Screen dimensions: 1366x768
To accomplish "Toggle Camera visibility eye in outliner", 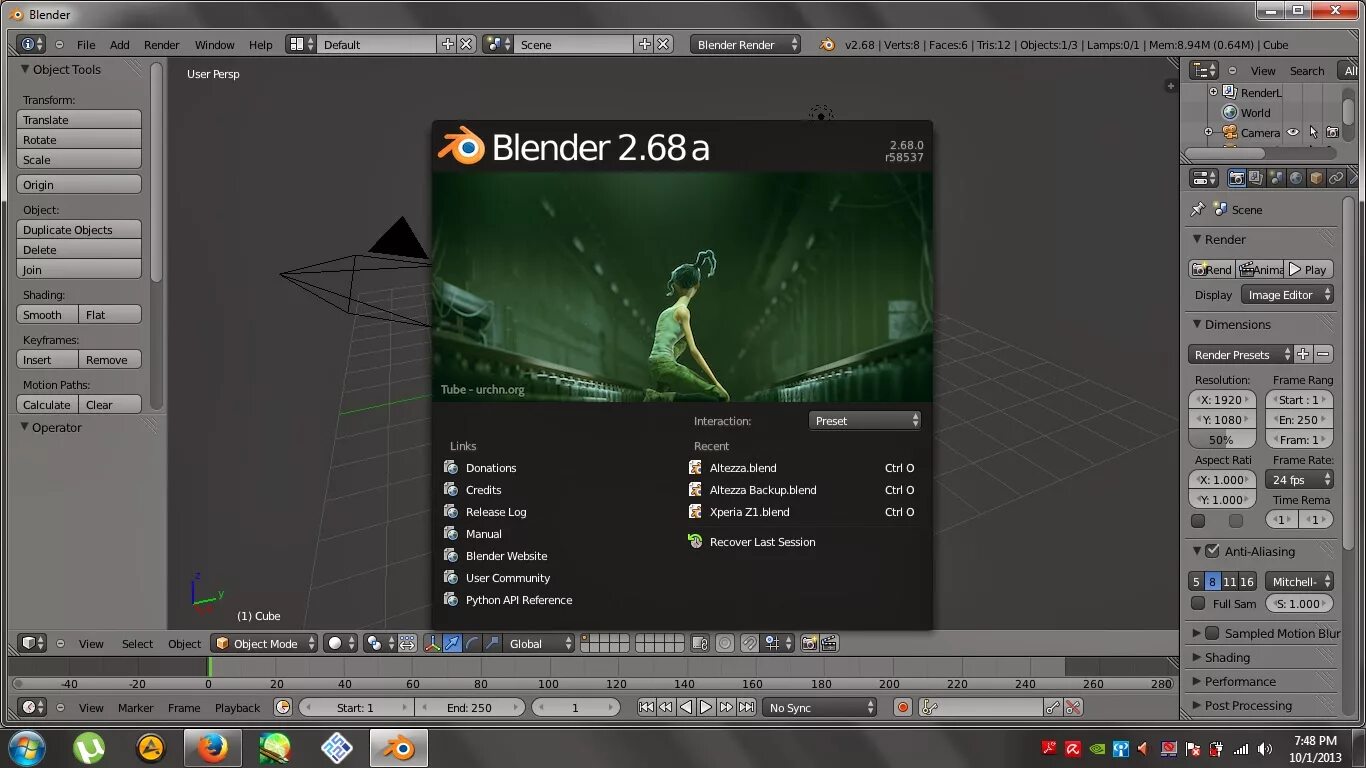I will pos(1293,132).
